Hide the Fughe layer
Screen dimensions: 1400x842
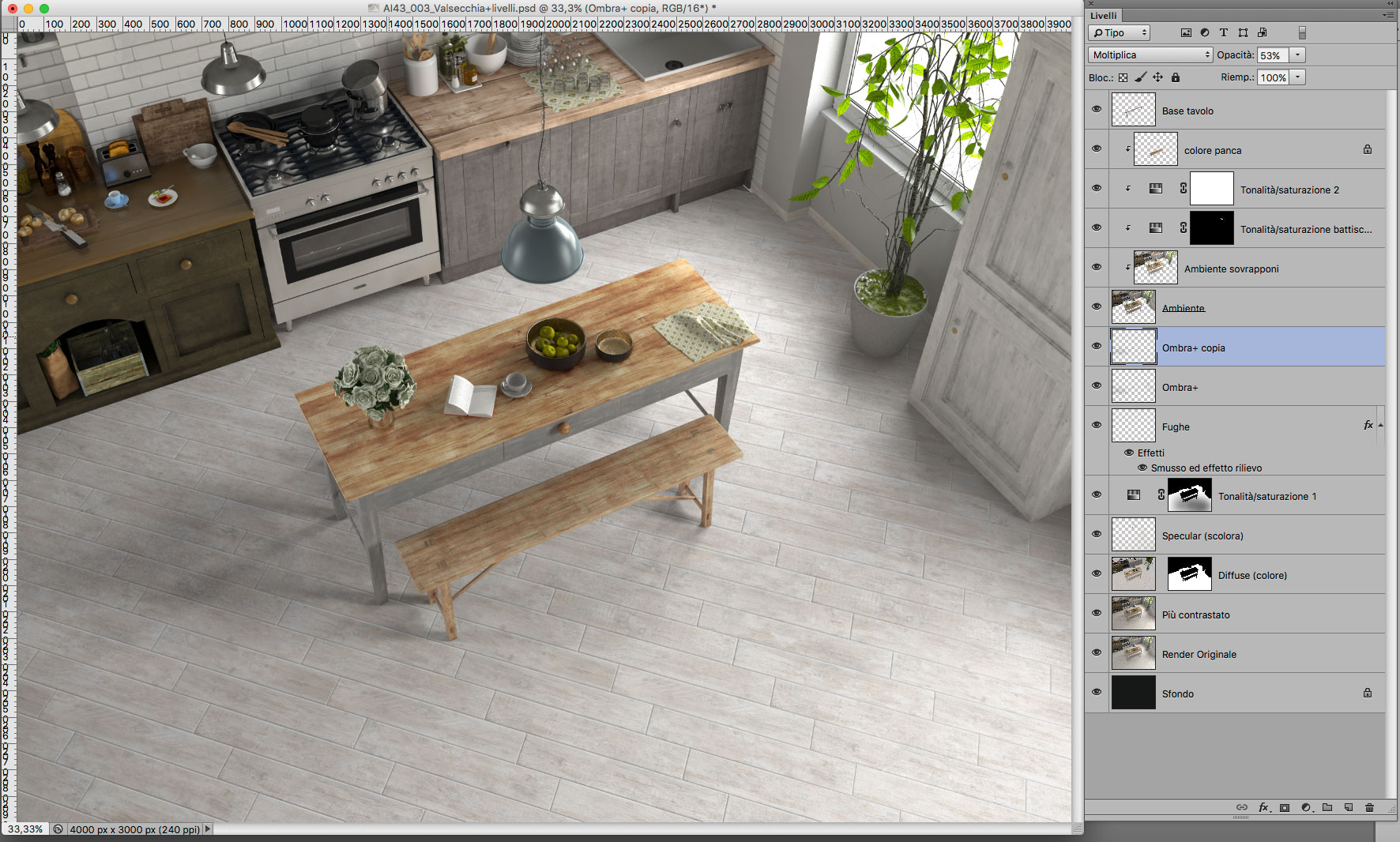click(1097, 426)
